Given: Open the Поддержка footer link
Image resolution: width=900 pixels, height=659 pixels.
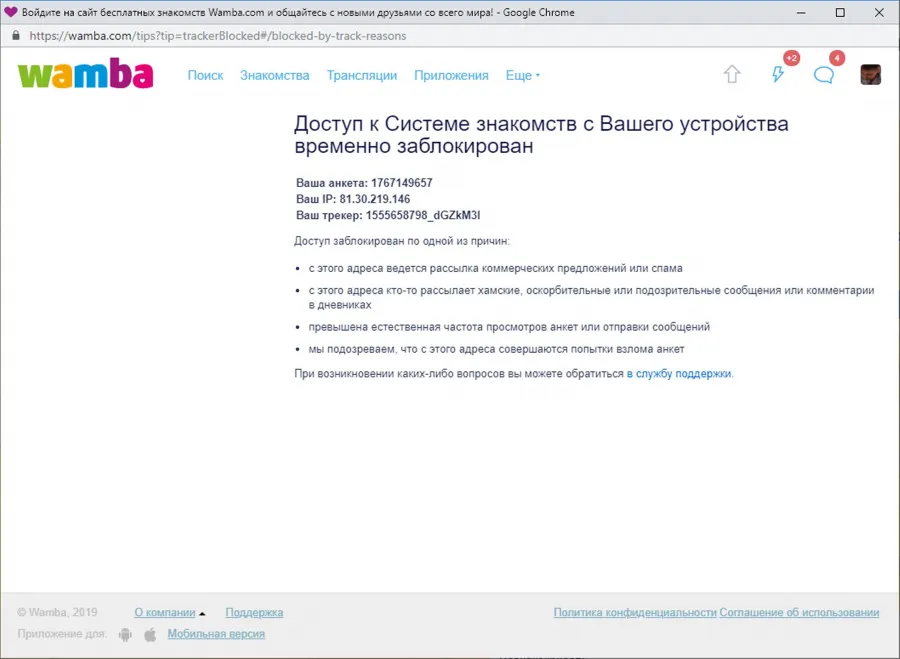Looking at the screenshot, I should 254,613.
